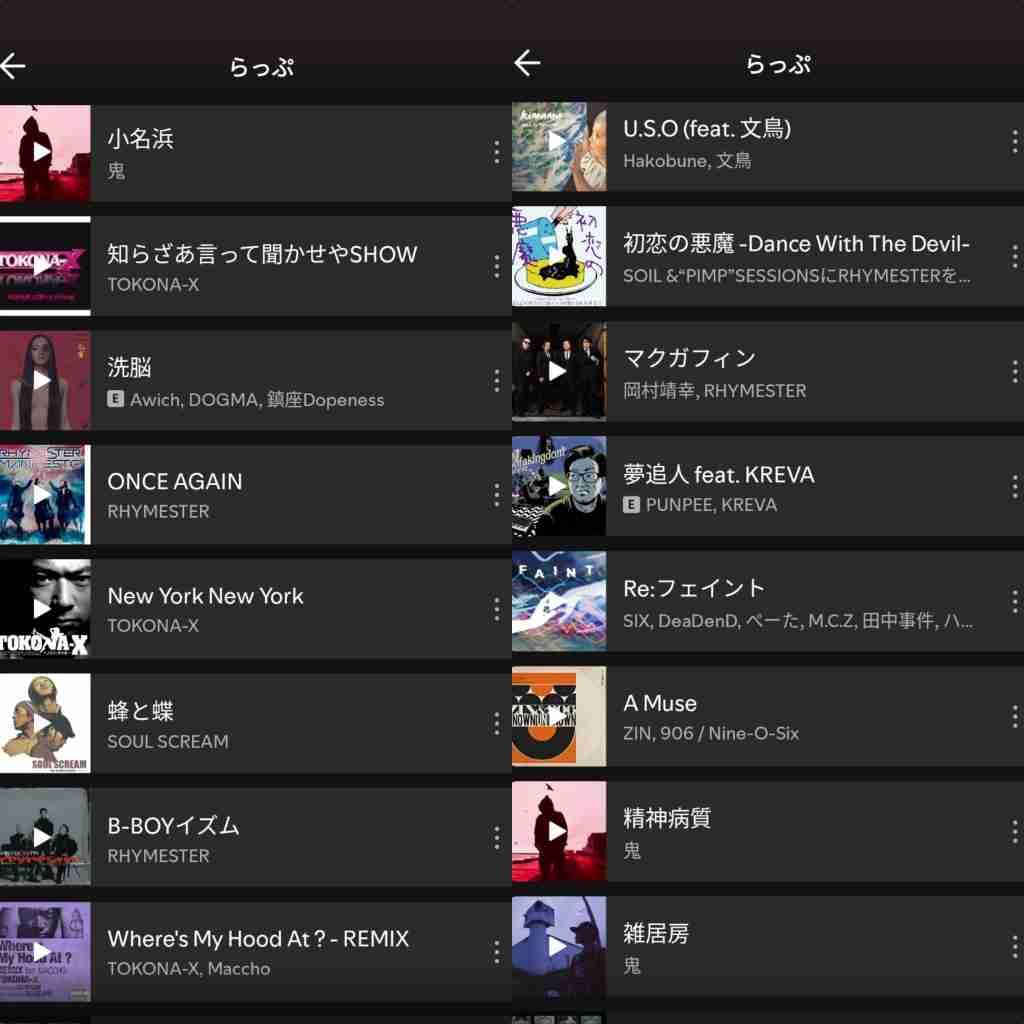Screen dimensions: 1024x1024
Task: Open three-dot menu for マクガフィン
Action: (1014, 372)
